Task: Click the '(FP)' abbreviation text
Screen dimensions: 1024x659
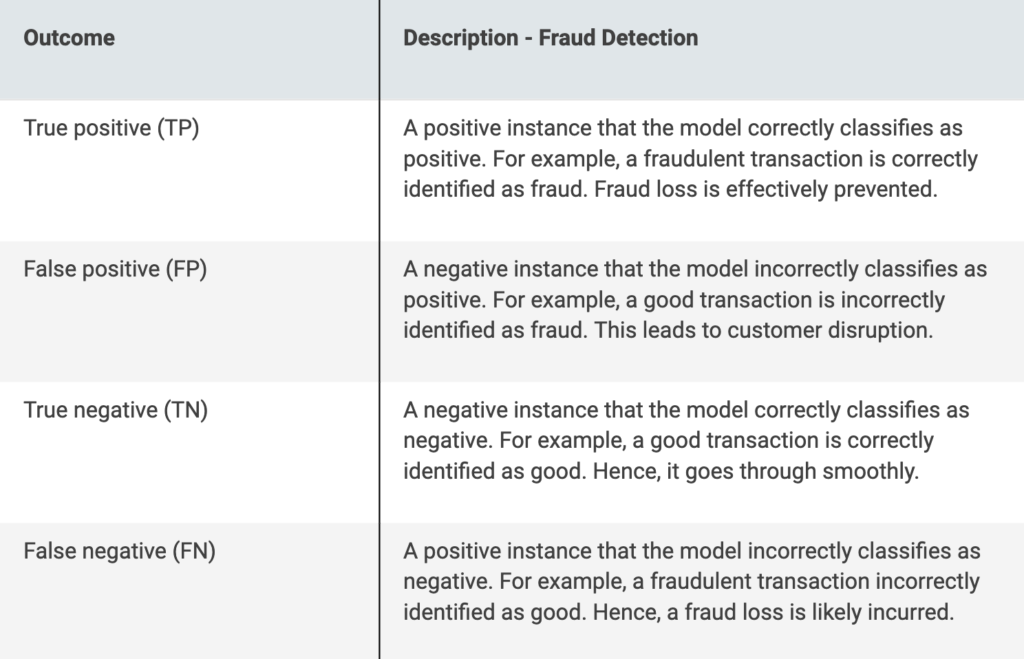Action: [186, 269]
